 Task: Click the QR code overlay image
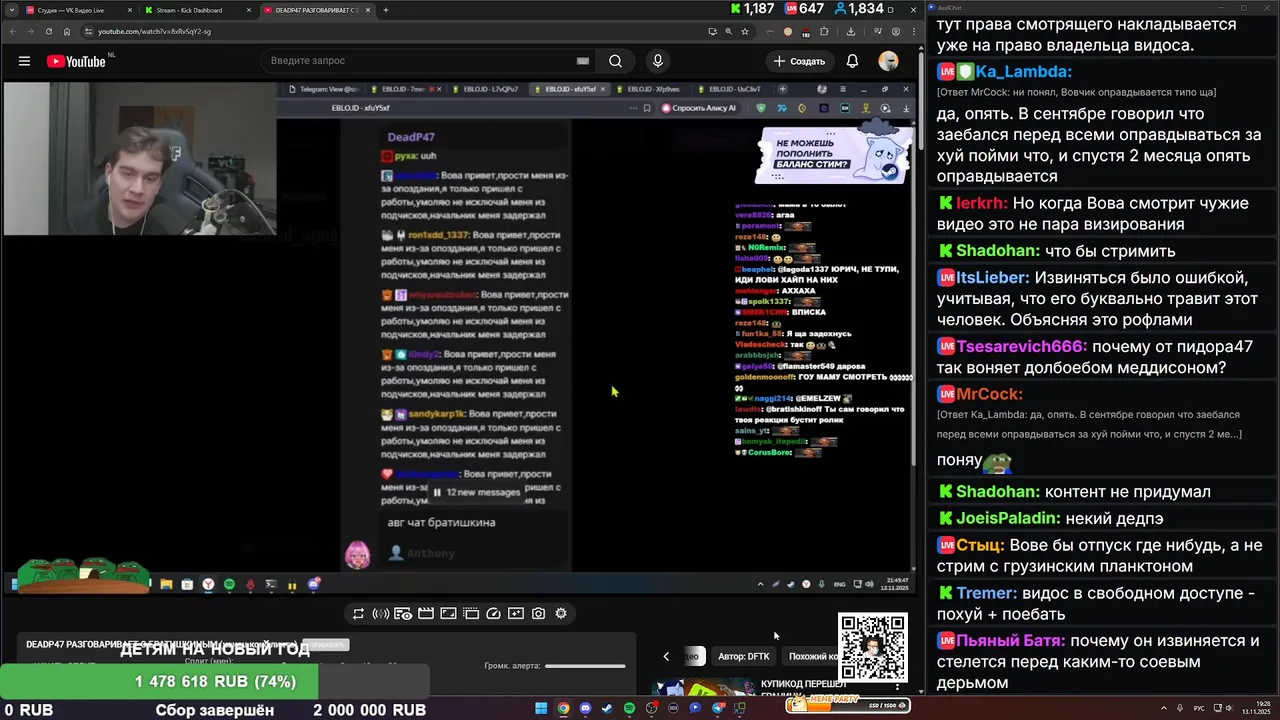[x=873, y=647]
